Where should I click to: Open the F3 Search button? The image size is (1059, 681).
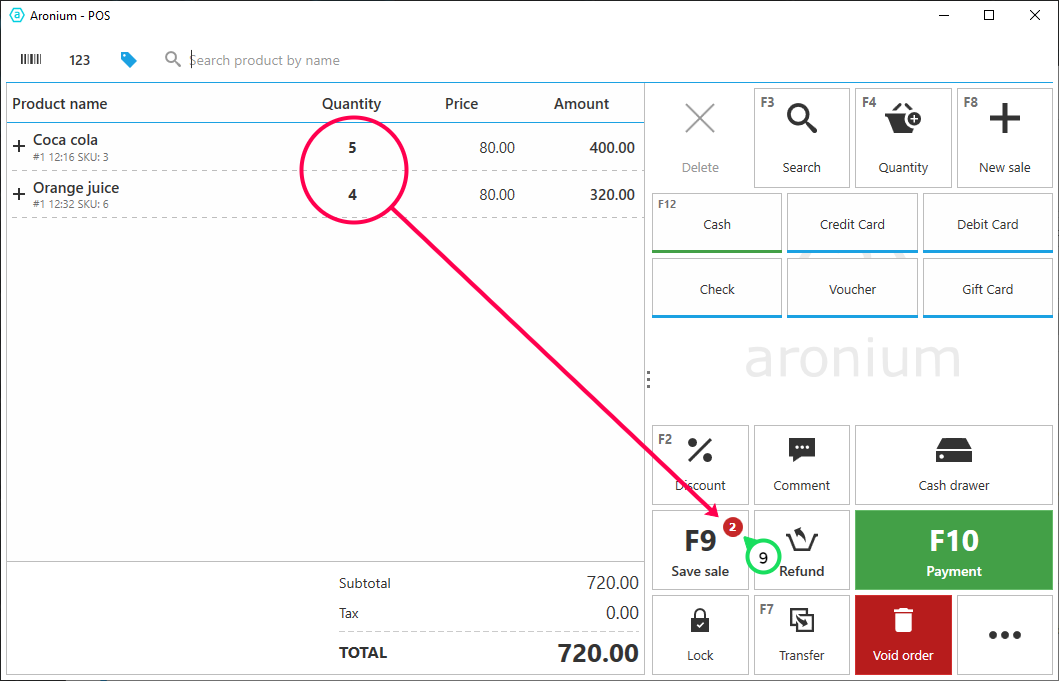pos(801,138)
